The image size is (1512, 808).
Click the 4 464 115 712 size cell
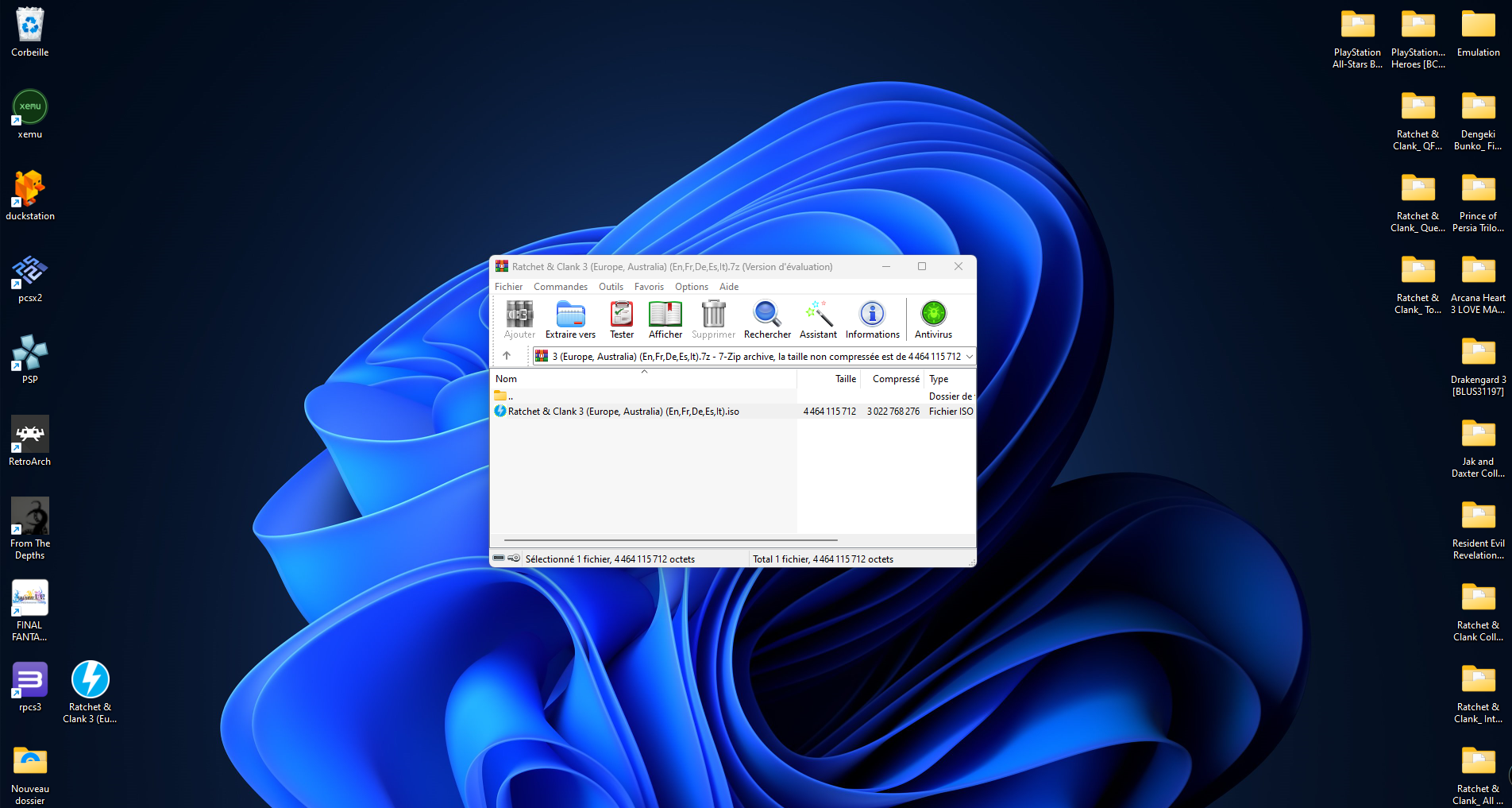[829, 412]
